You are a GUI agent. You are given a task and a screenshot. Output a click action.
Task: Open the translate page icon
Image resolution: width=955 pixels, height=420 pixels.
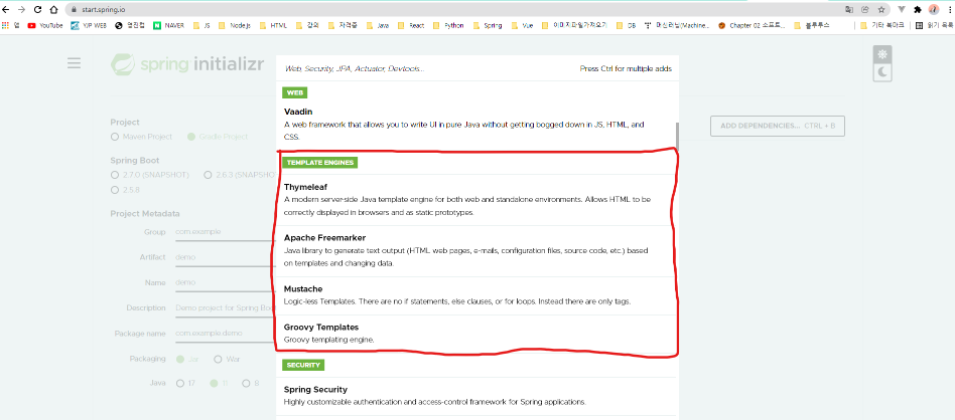point(849,10)
